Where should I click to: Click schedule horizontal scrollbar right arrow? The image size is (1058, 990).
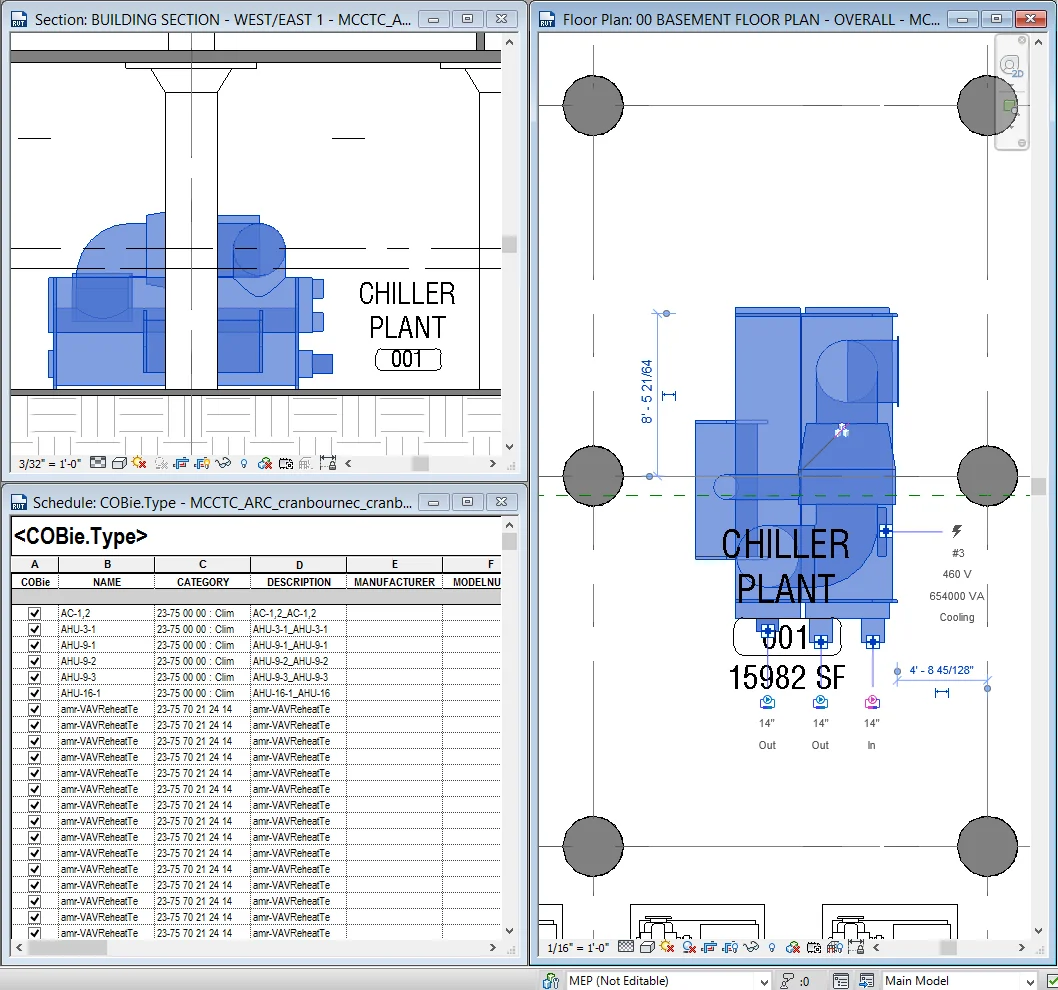pyautogui.click(x=493, y=947)
